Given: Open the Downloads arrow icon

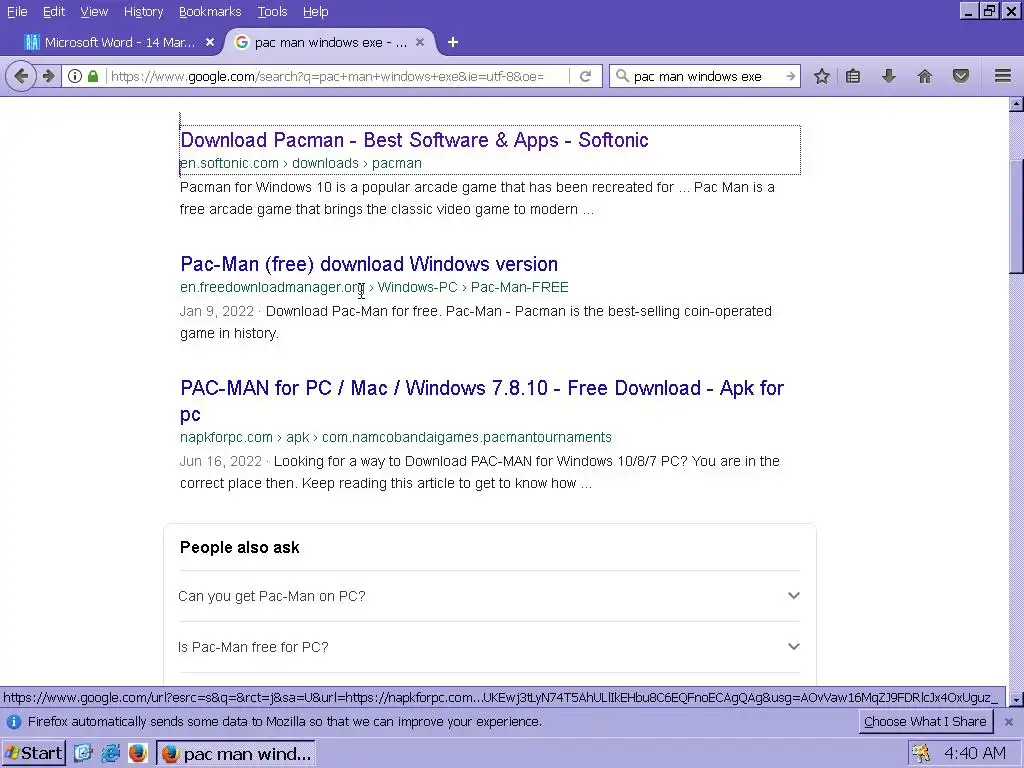Looking at the screenshot, I should click(888, 76).
